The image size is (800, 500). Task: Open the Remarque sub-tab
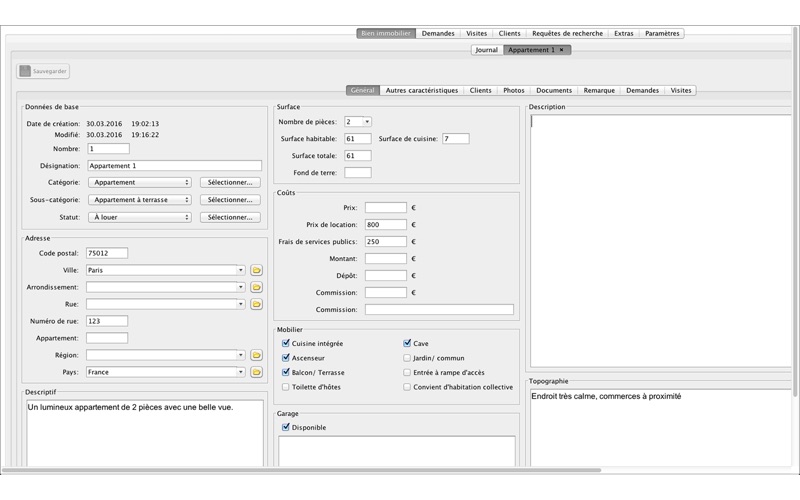tap(599, 90)
